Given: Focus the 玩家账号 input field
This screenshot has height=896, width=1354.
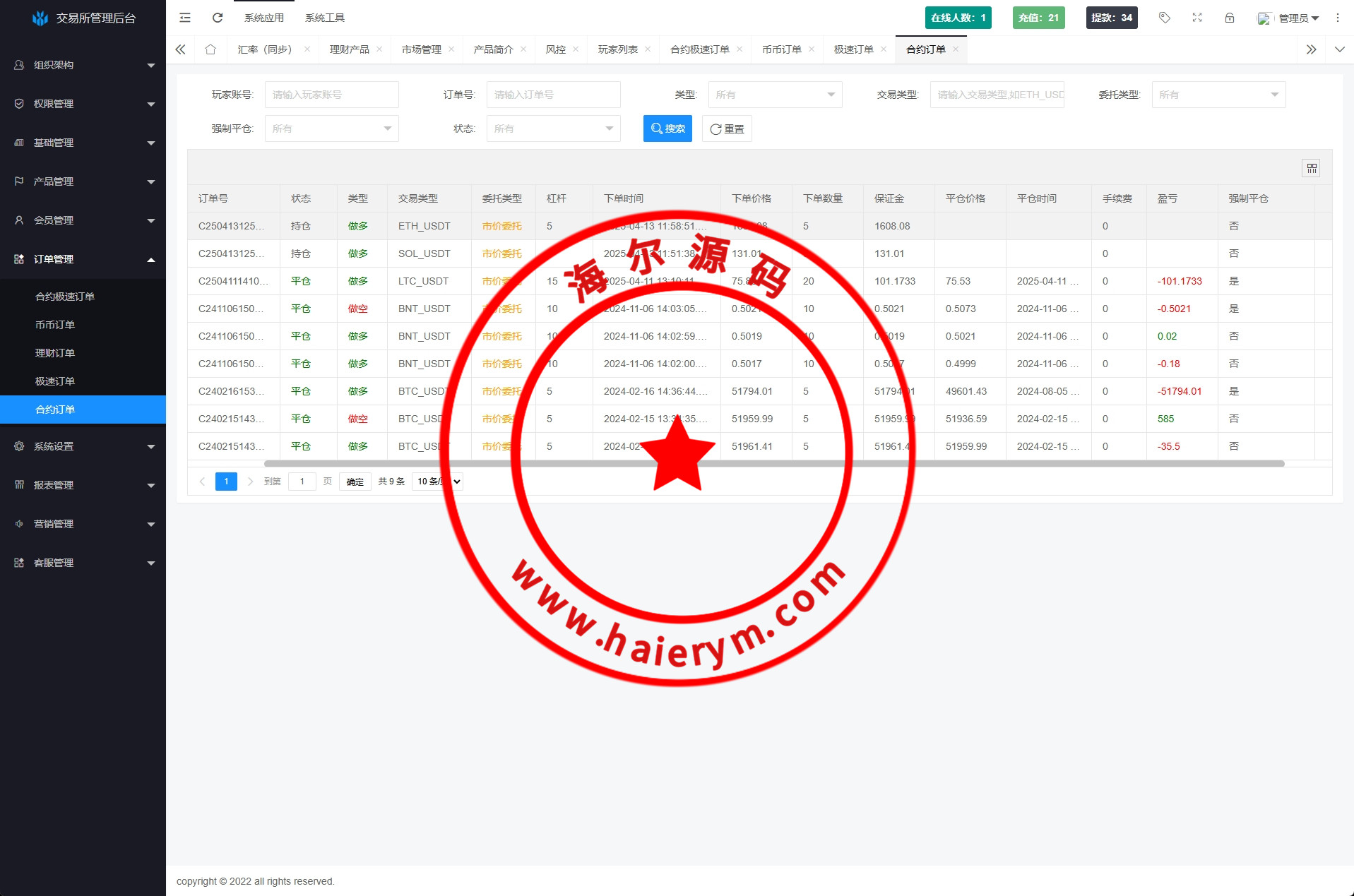Looking at the screenshot, I should 331,95.
